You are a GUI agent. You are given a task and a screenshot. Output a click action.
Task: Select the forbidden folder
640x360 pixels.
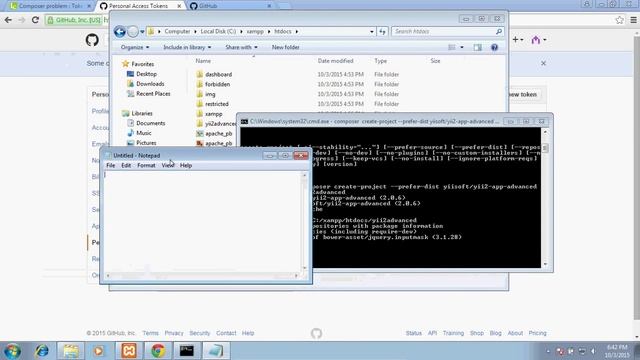pyautogui.click(x=217, y=84)
